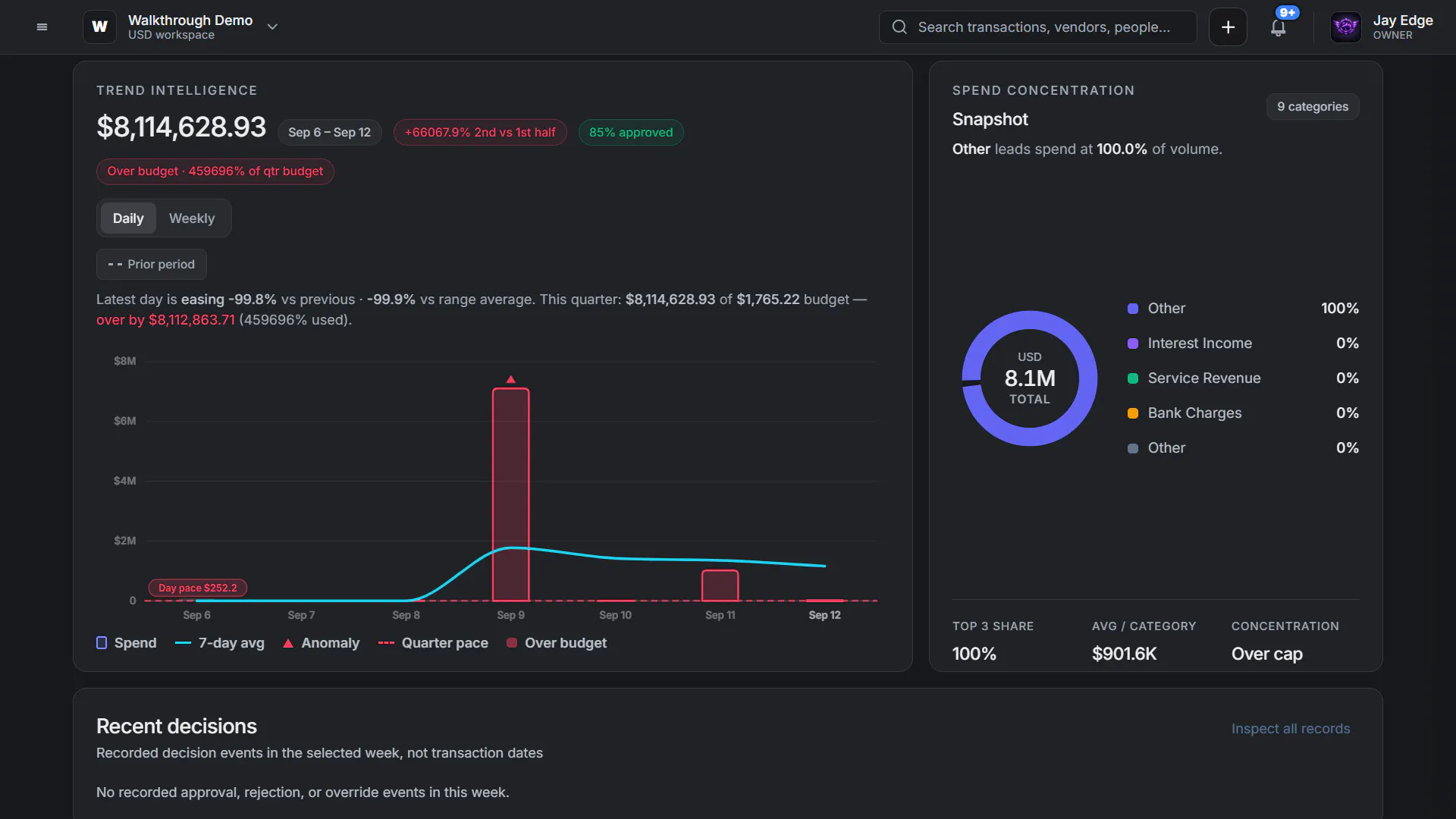Toggle the Over budget legend entry
1456x819 pixels.
557,643
